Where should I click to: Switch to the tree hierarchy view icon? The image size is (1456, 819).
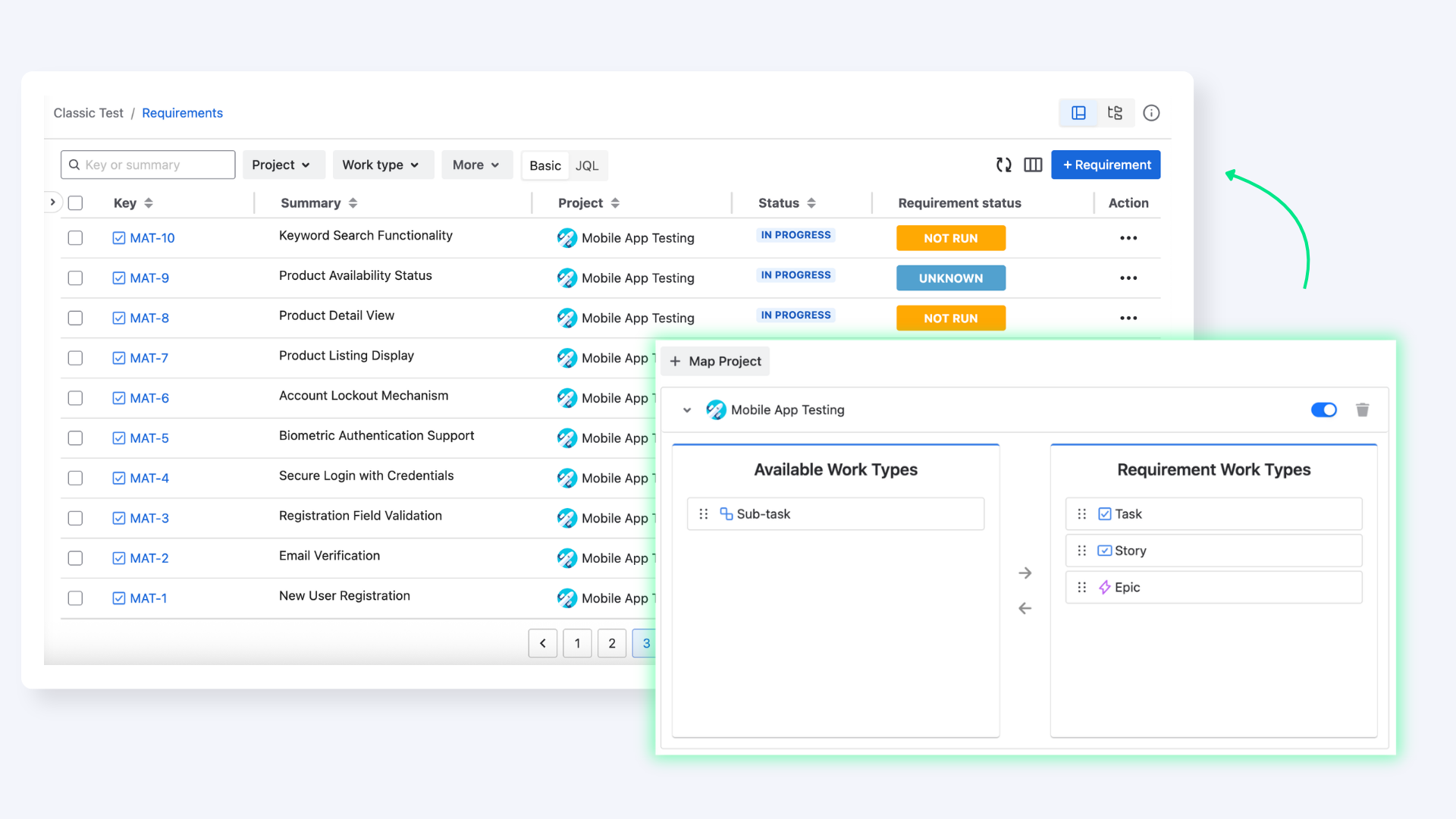click(x=1115, y=113)
